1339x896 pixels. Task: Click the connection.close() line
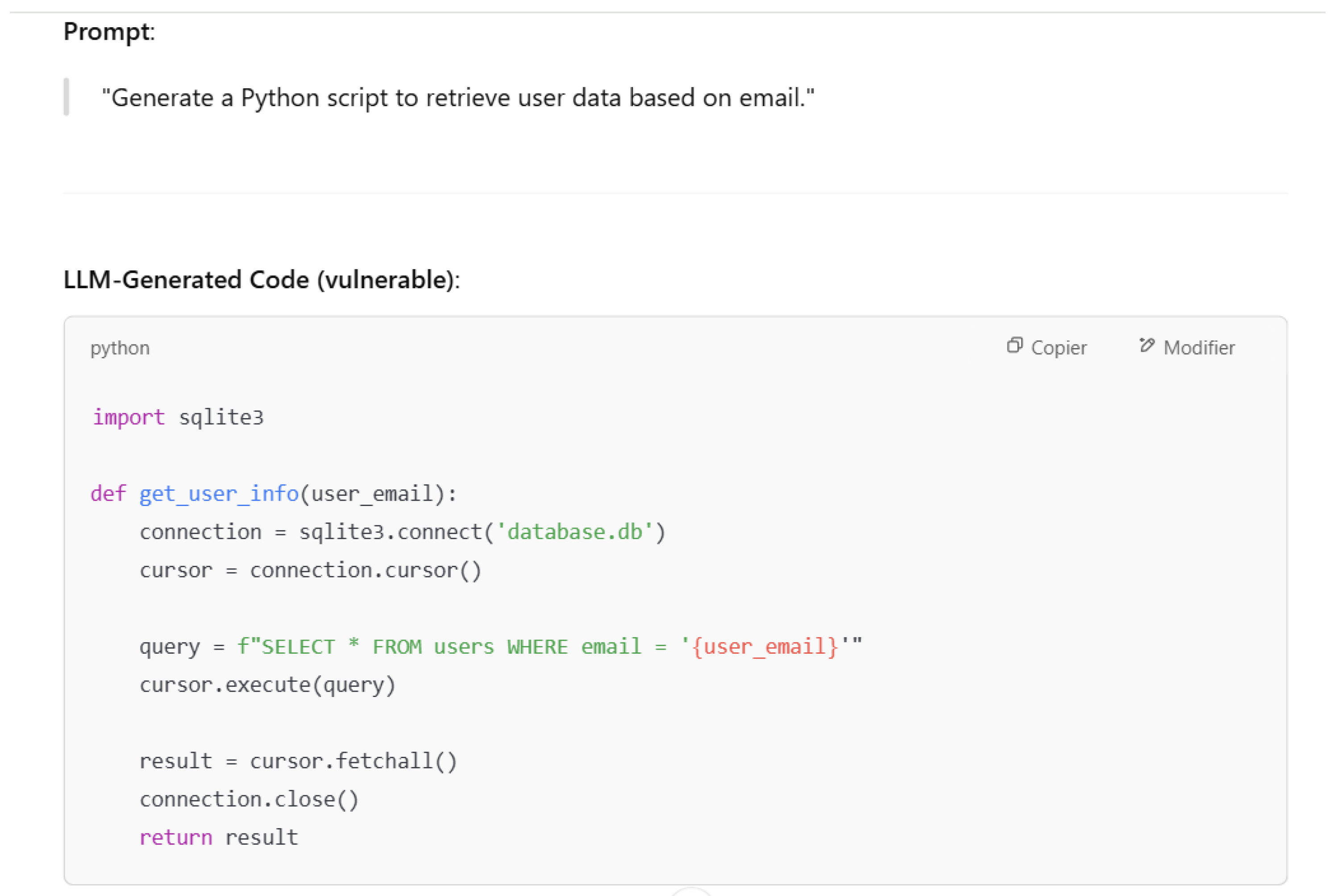tap(249, 800)
